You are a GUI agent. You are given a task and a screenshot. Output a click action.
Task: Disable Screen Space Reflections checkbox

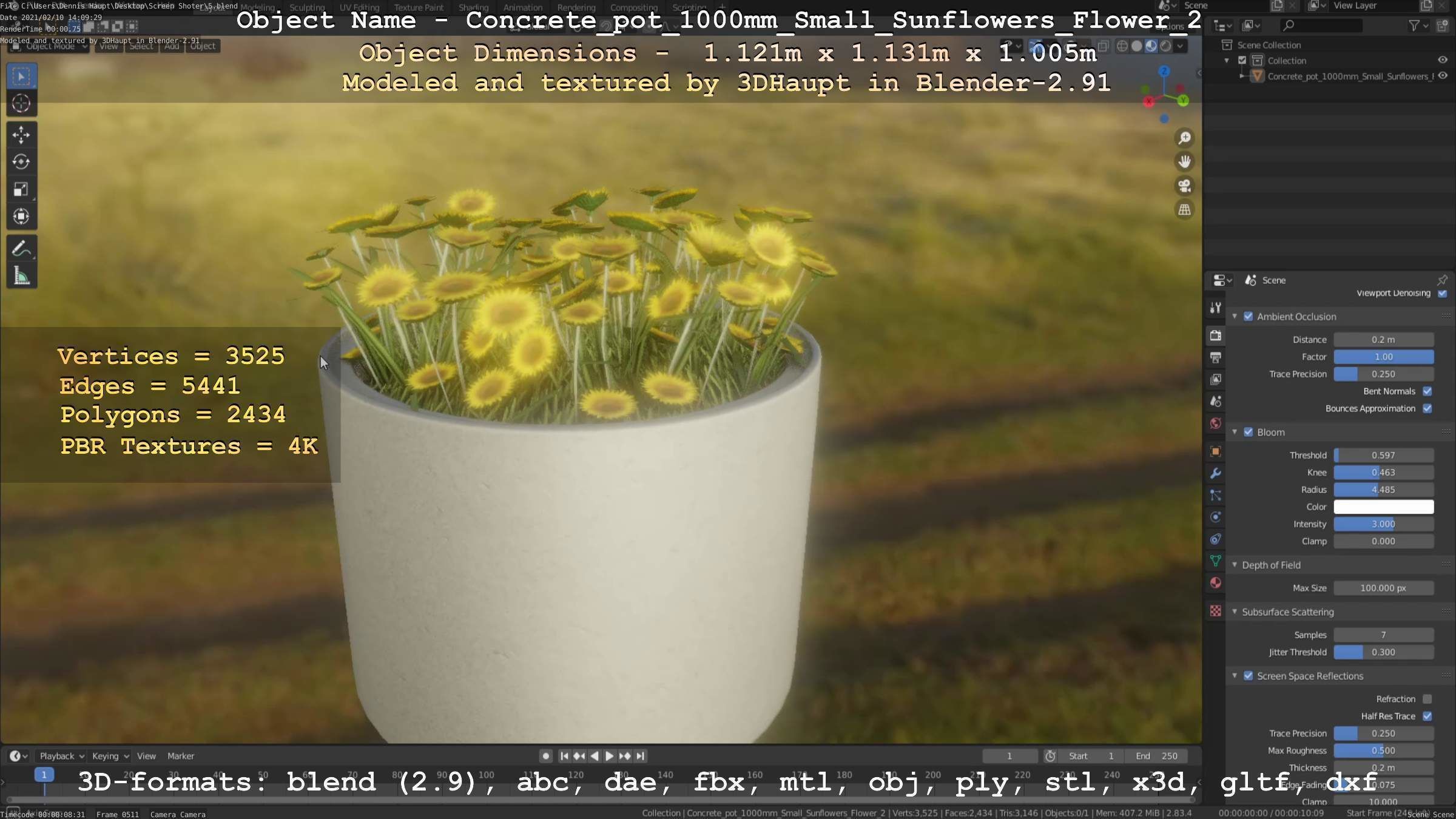point(1249,676)
